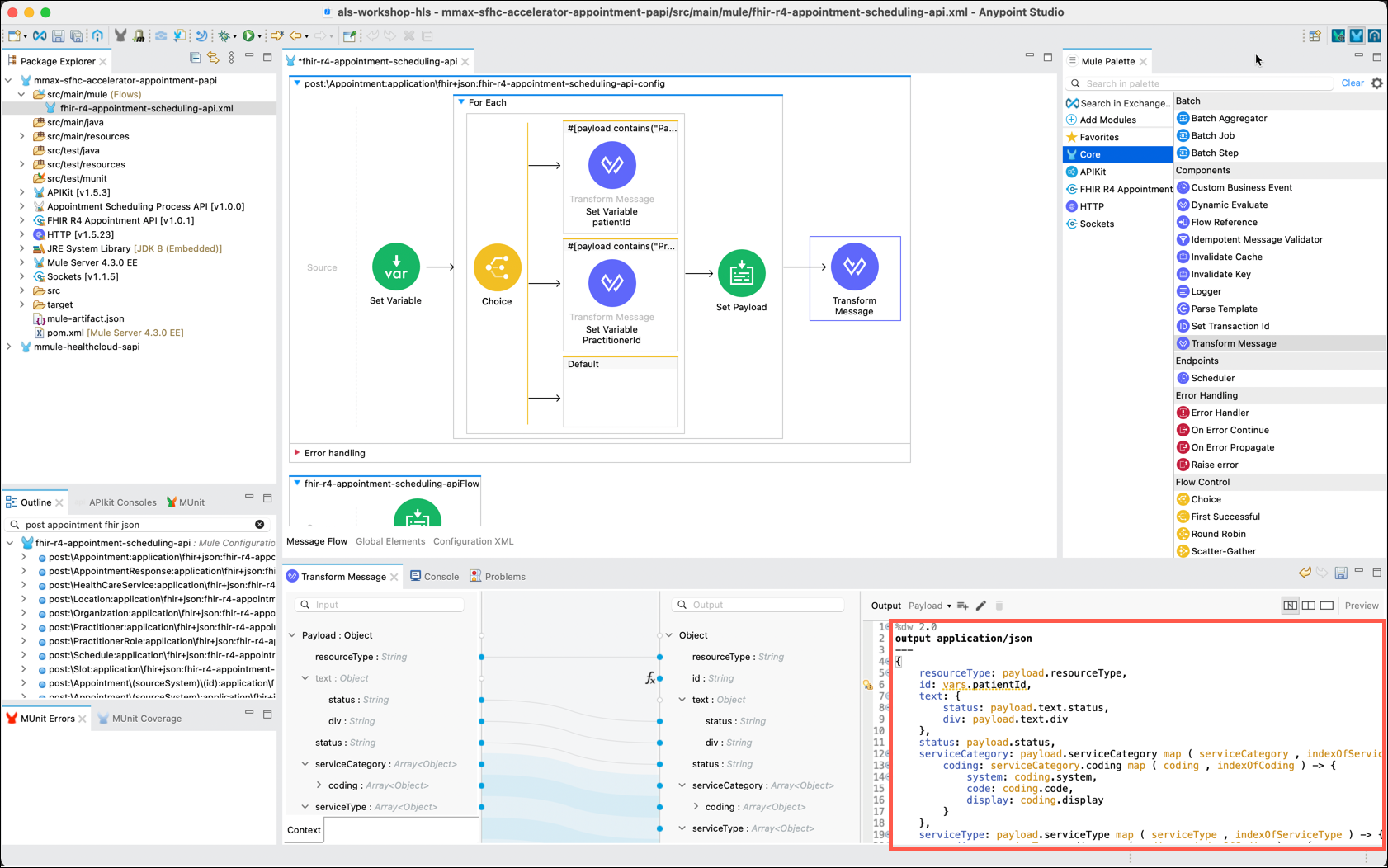Image resolution: width=1388 pixels, height=868 pixels.
Task: Collapse the For Each scope
Action: [x=461, y=102]
